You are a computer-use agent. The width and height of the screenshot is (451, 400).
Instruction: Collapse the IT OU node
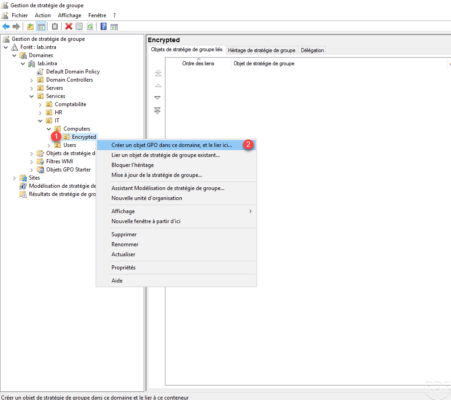(40, 121)
